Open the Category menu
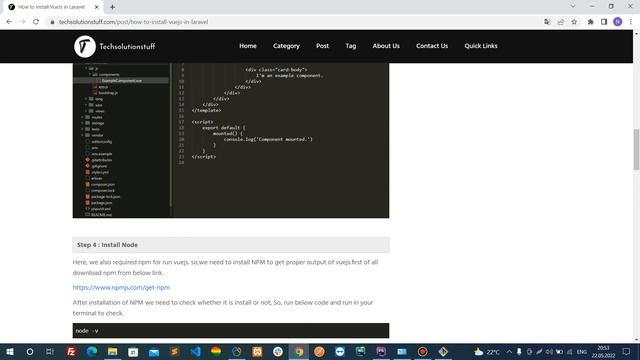 [x=286, y=46]
